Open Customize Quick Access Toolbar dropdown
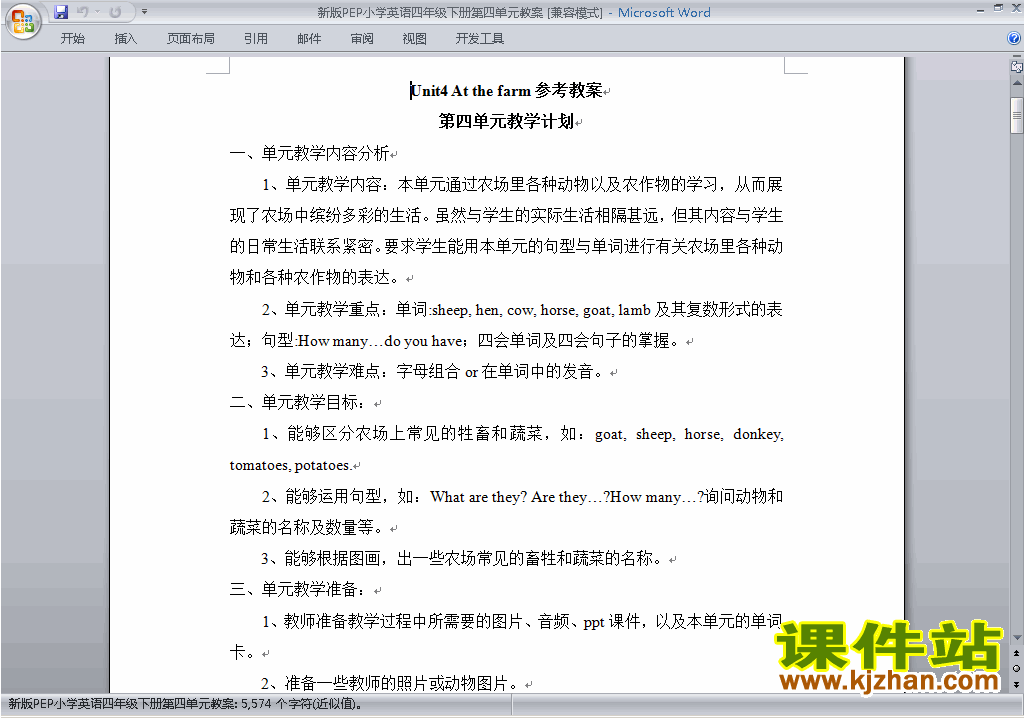 (144, 12)
